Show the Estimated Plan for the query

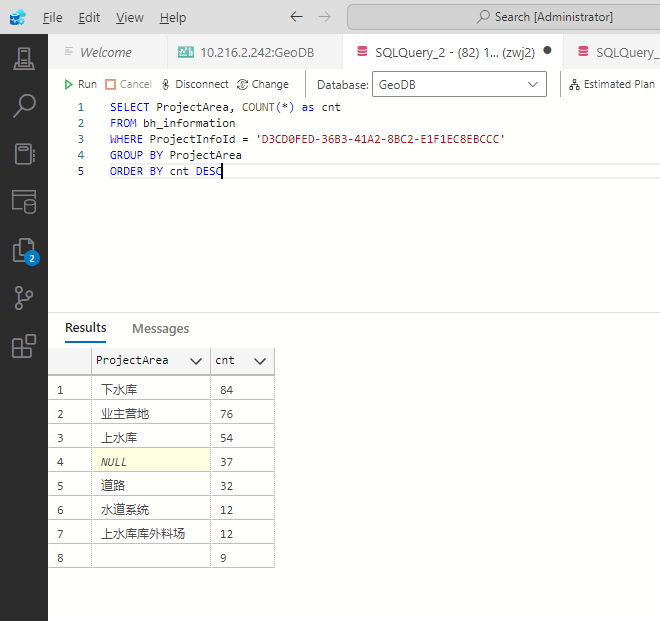(612, 85)
